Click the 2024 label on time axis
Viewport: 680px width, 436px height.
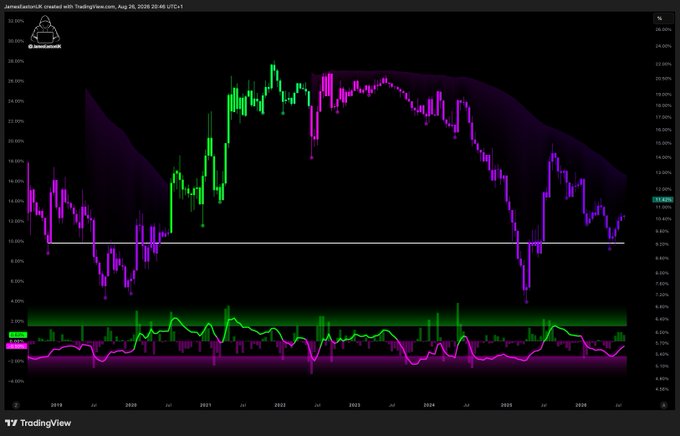429,405
